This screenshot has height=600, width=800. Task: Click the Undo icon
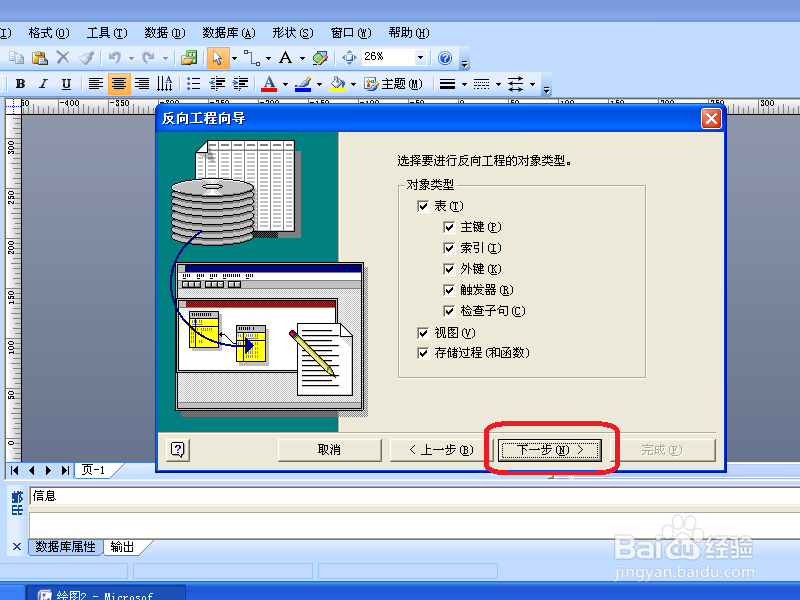(x=114, y=58)
